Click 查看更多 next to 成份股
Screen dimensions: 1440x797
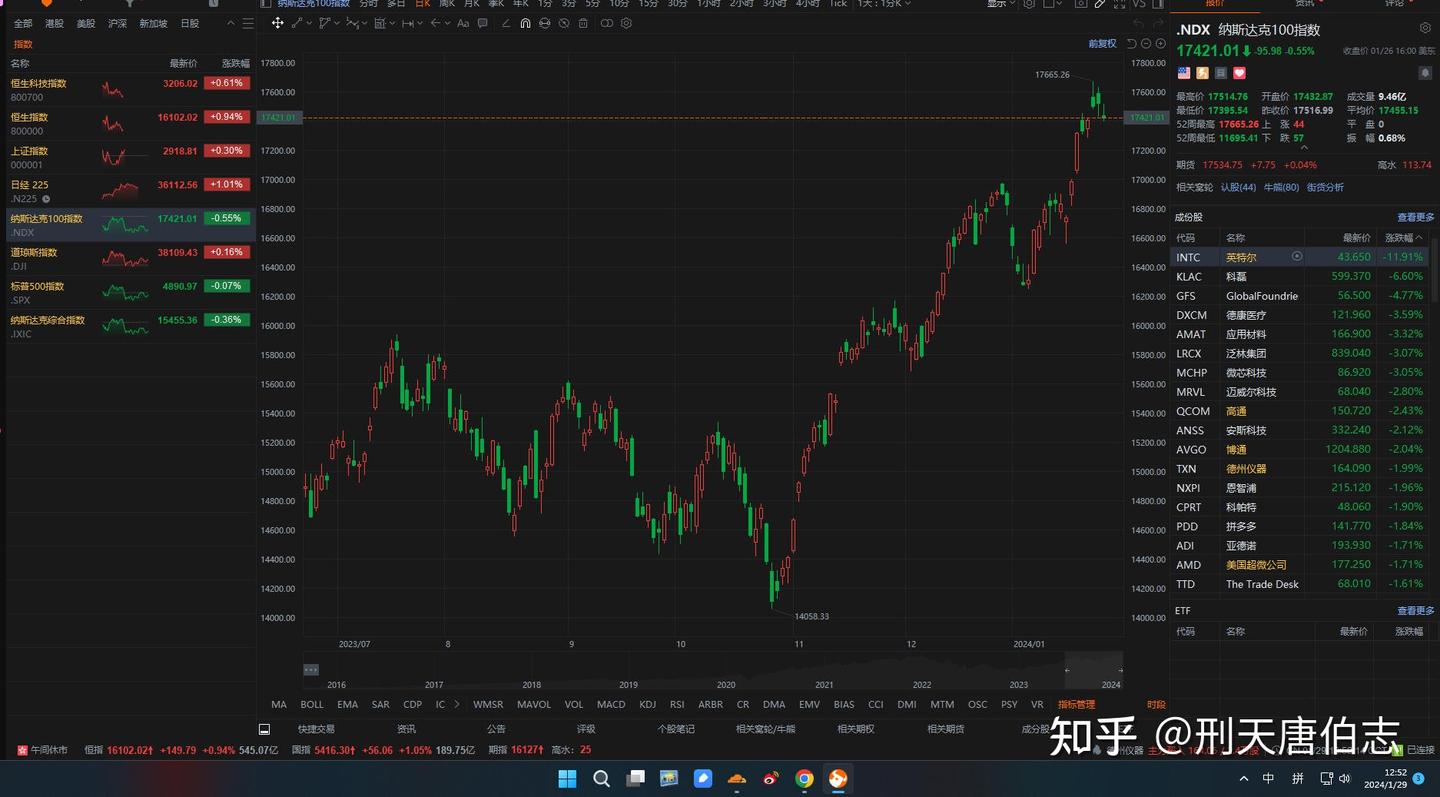1415,216
